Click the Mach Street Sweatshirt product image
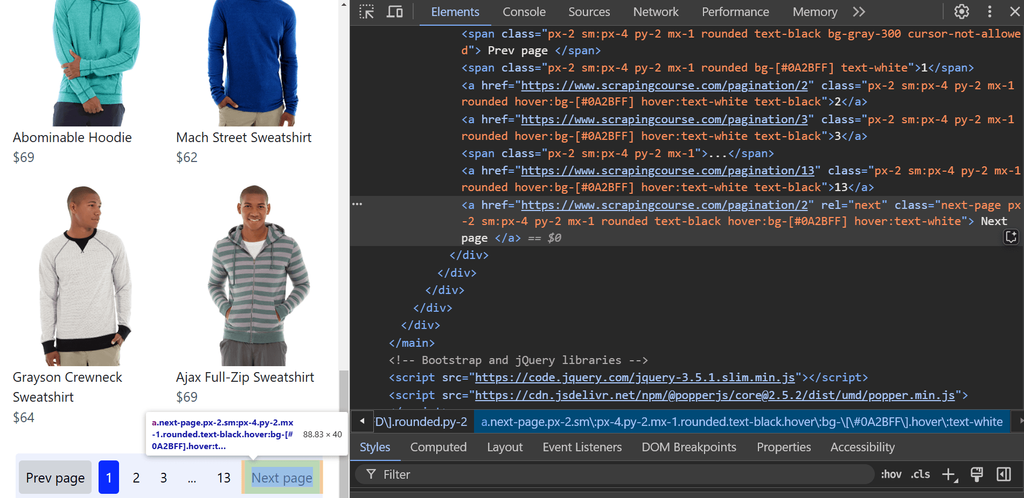 (x=253, y=63)
